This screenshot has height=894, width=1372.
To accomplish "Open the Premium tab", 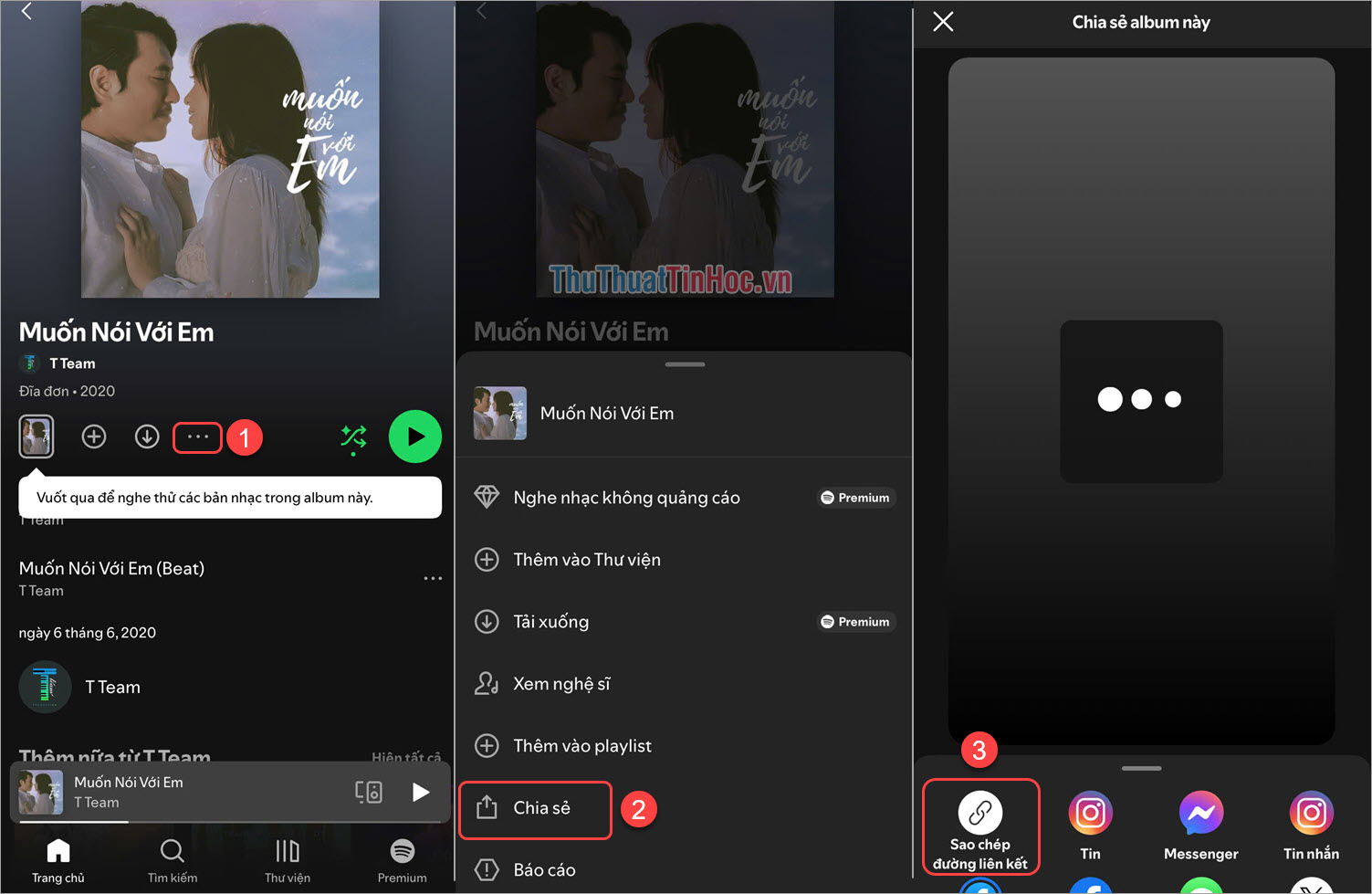I will 403,861.
